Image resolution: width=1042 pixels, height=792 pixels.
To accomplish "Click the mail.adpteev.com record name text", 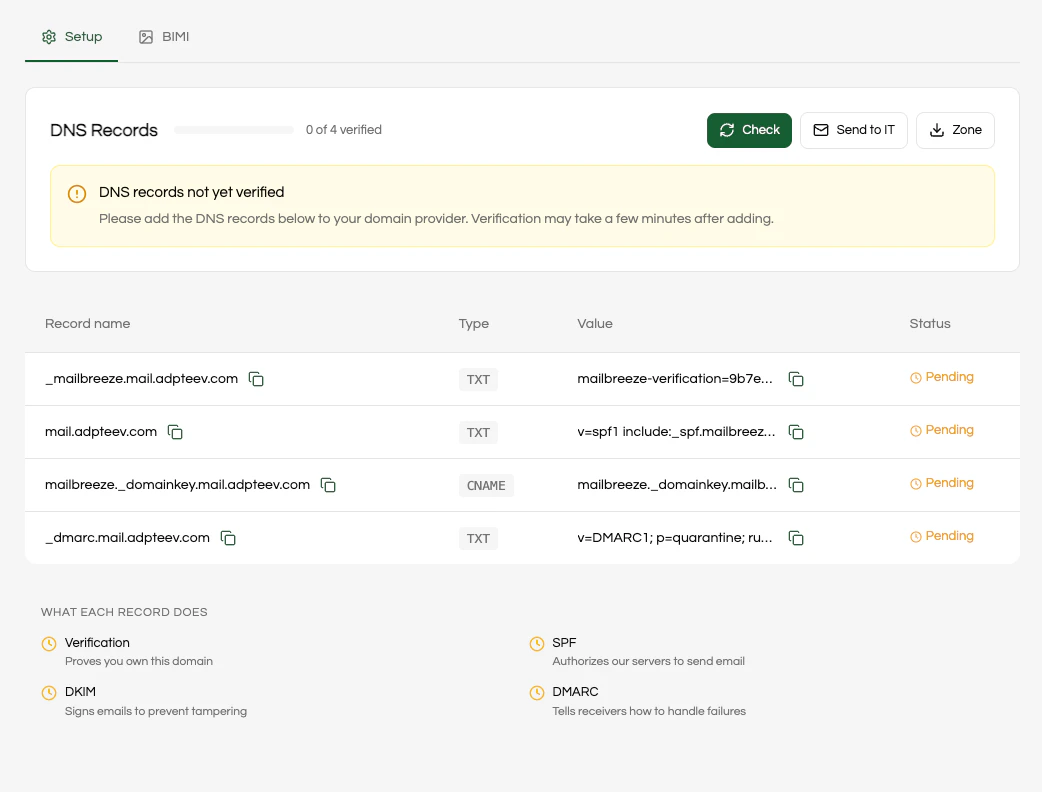I will 101,432.
